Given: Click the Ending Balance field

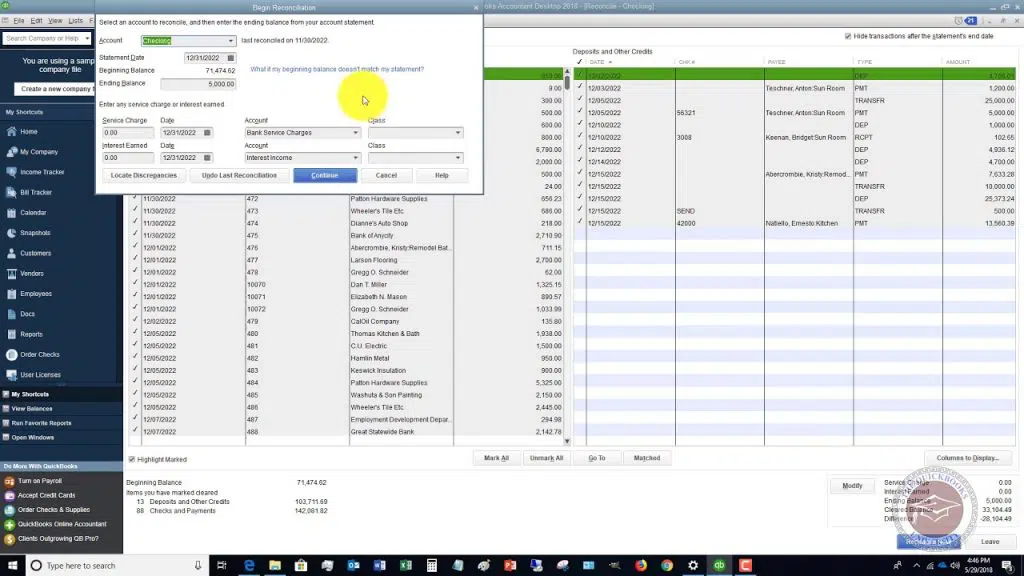Looking at the screenshot, I should tap(199, 84).
